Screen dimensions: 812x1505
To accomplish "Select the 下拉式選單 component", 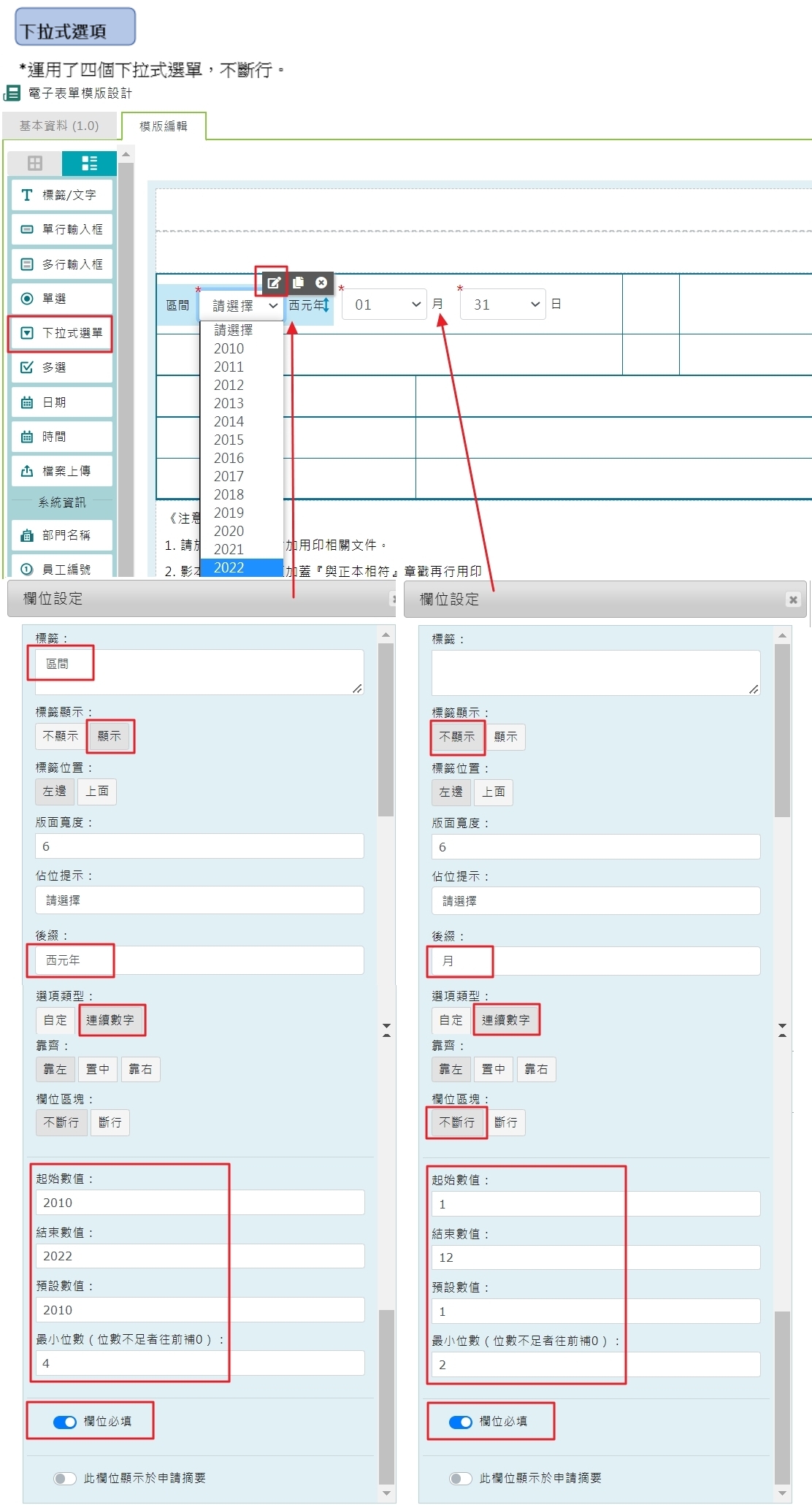I will (62, 333).
